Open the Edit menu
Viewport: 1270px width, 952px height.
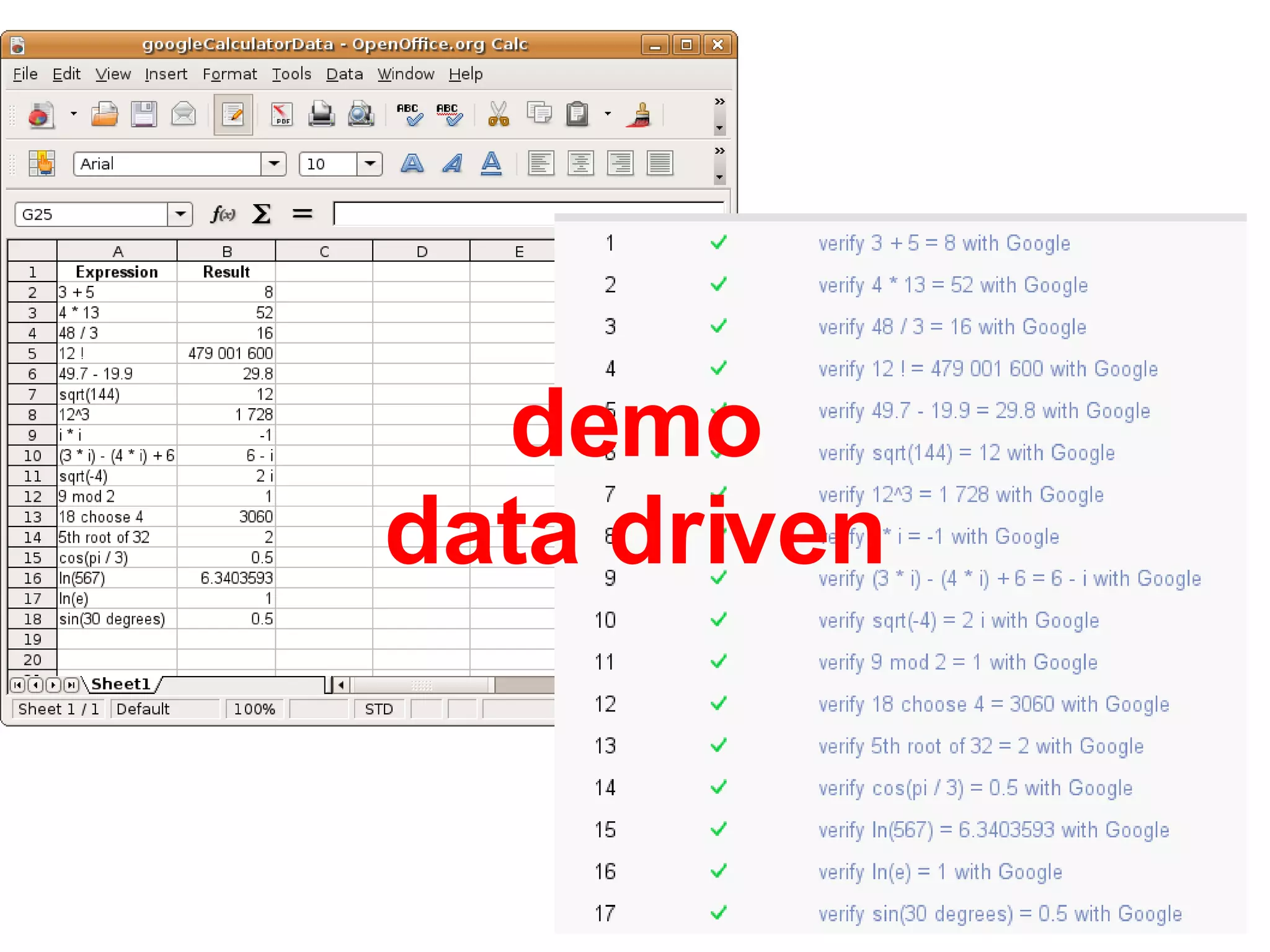(66, 74)
